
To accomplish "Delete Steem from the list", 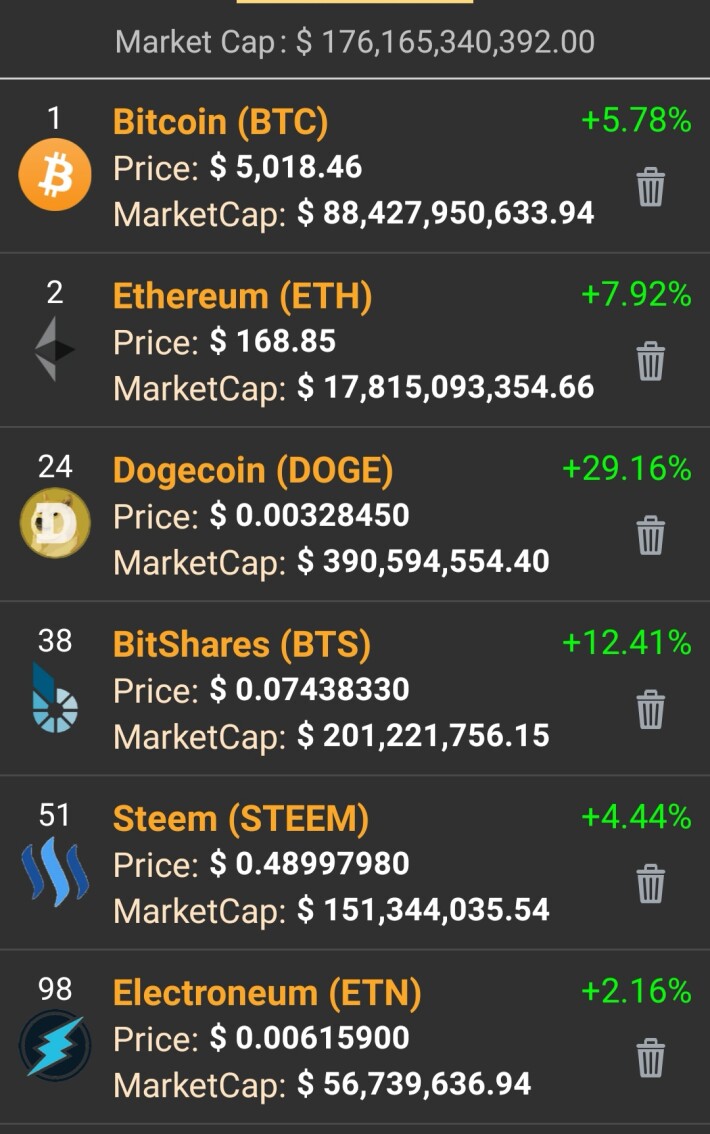I will click(650, 884).
